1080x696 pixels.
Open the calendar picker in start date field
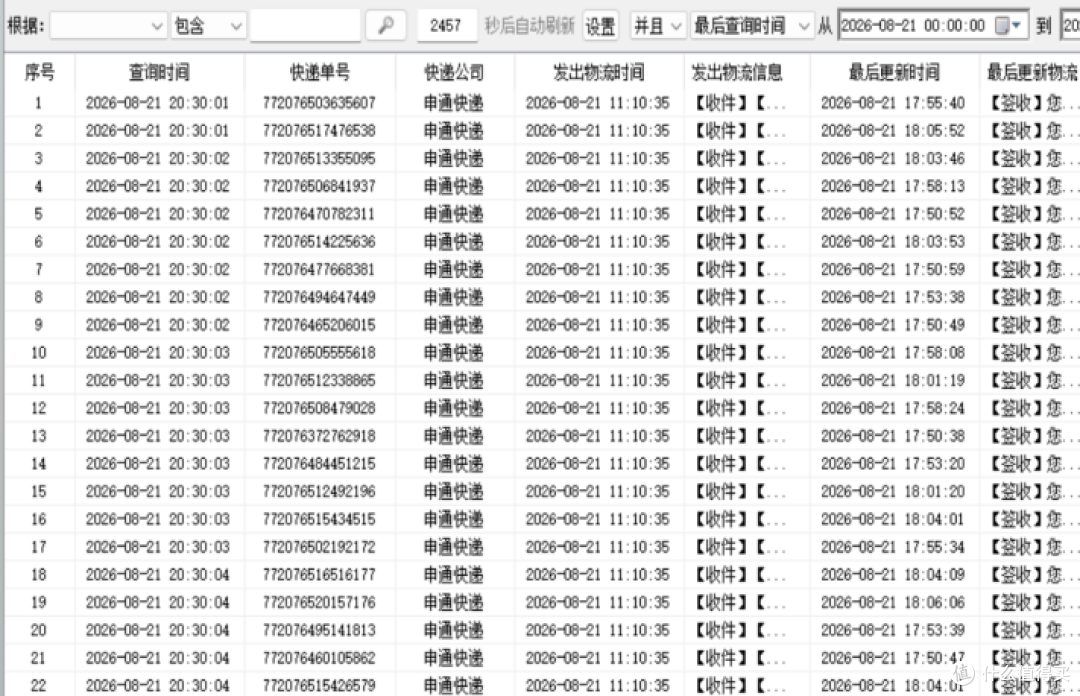pyautogui.click(x=1007, y=26)
